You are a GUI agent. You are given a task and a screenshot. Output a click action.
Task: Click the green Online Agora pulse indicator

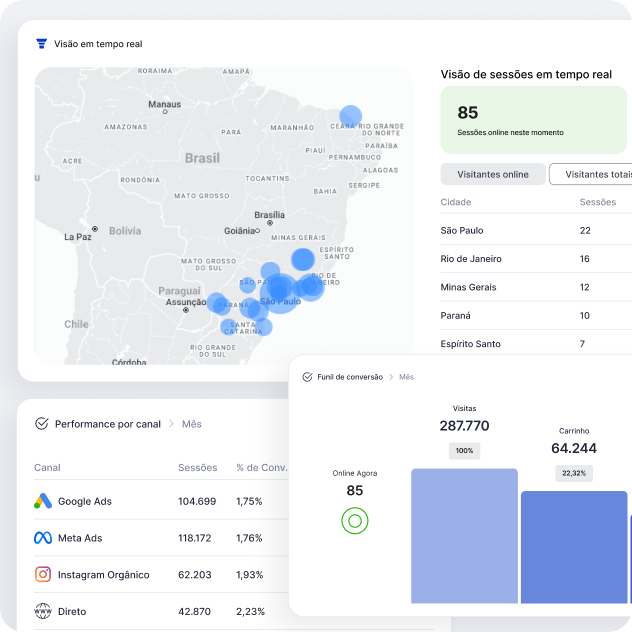[355, 521]
